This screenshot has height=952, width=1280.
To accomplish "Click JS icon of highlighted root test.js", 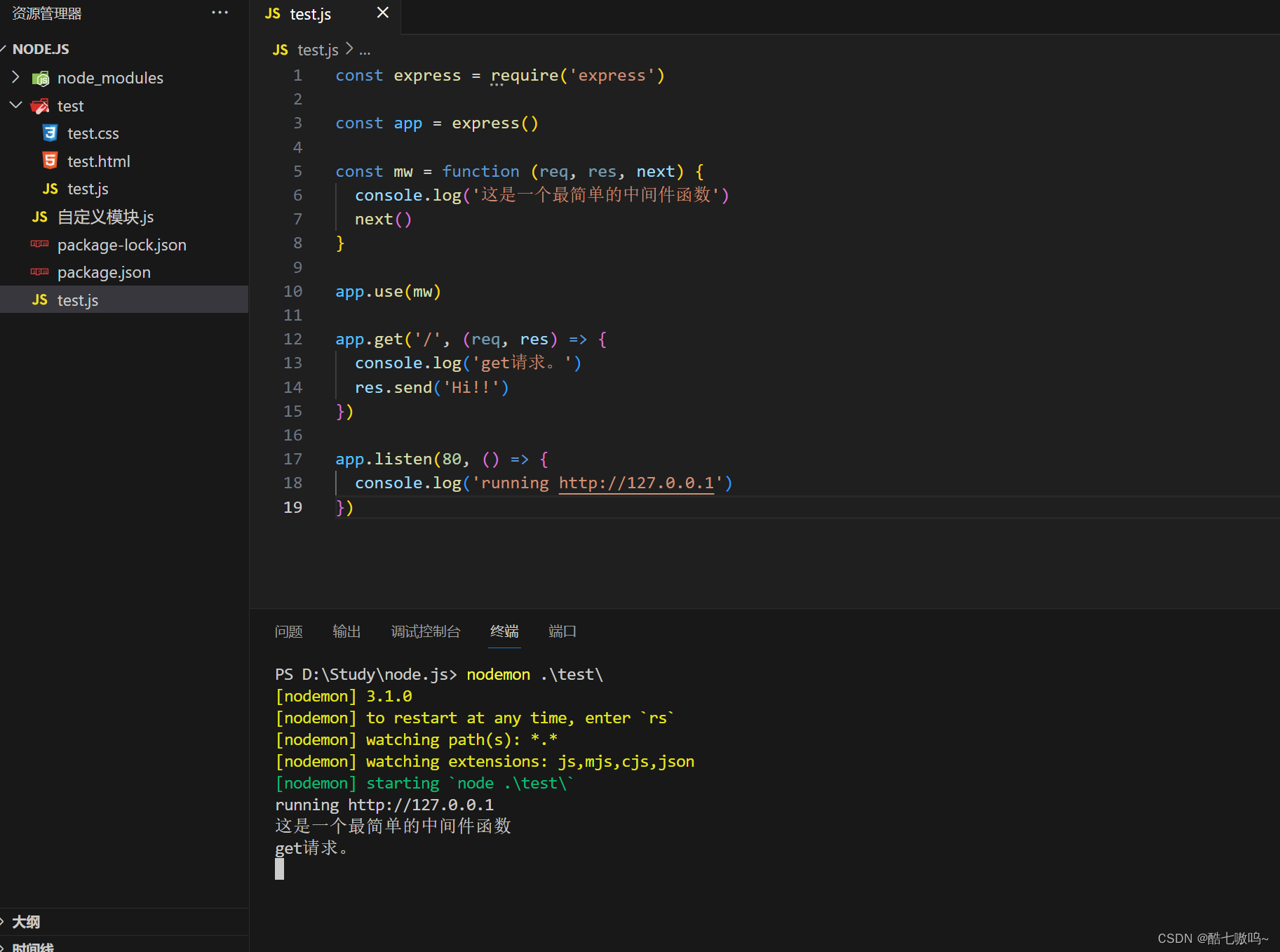I will click(40, 300).
